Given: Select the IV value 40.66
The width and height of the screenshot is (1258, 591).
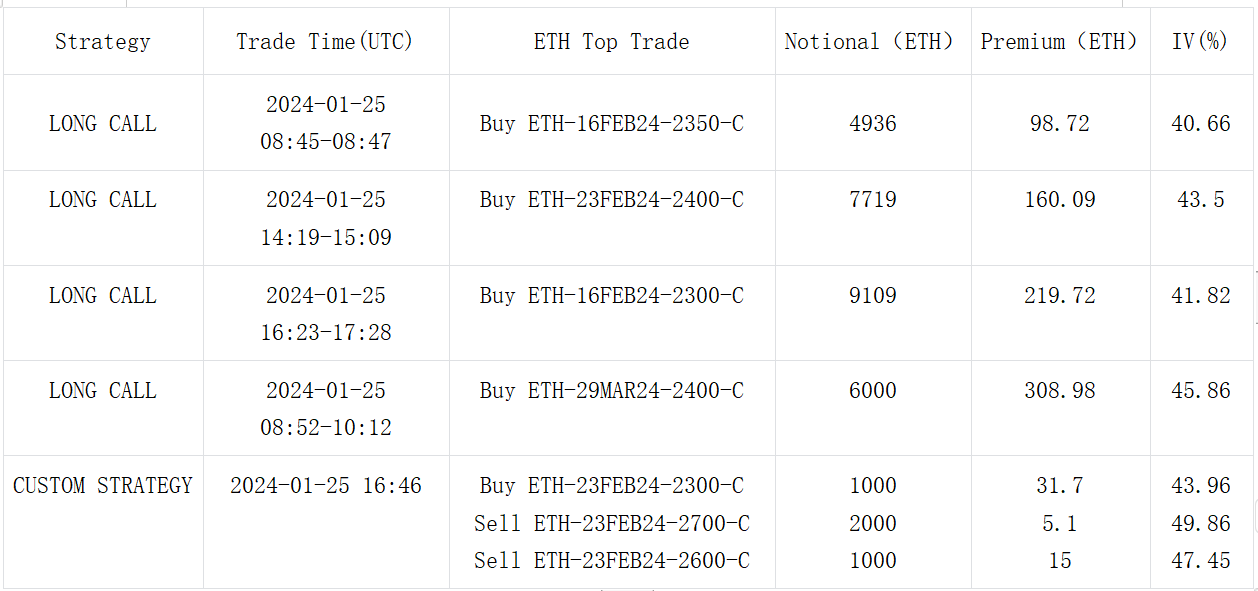Looking at the screenshot, I should (x=1200, y=124).
